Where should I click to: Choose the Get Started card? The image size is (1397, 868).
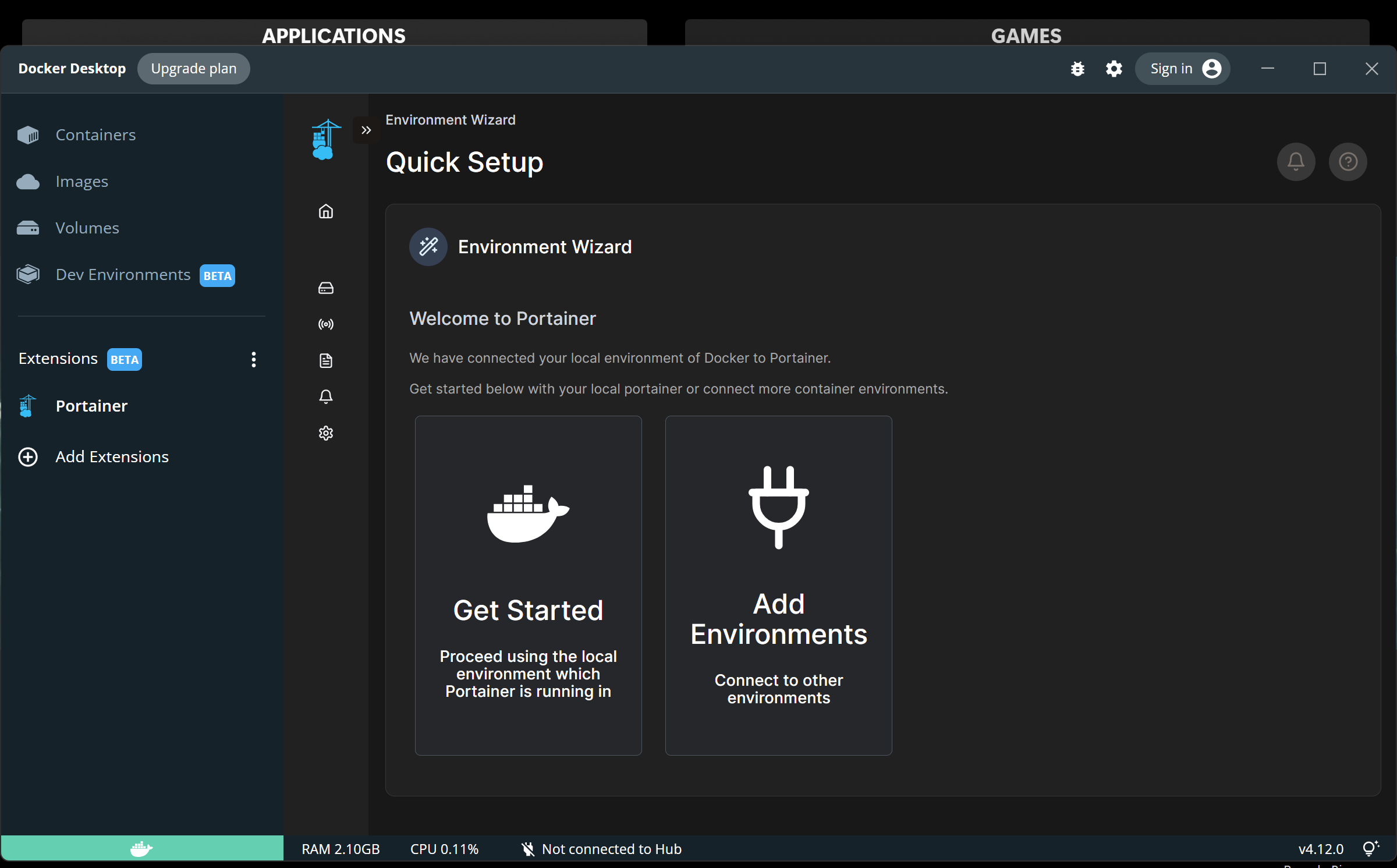[528, 585]
